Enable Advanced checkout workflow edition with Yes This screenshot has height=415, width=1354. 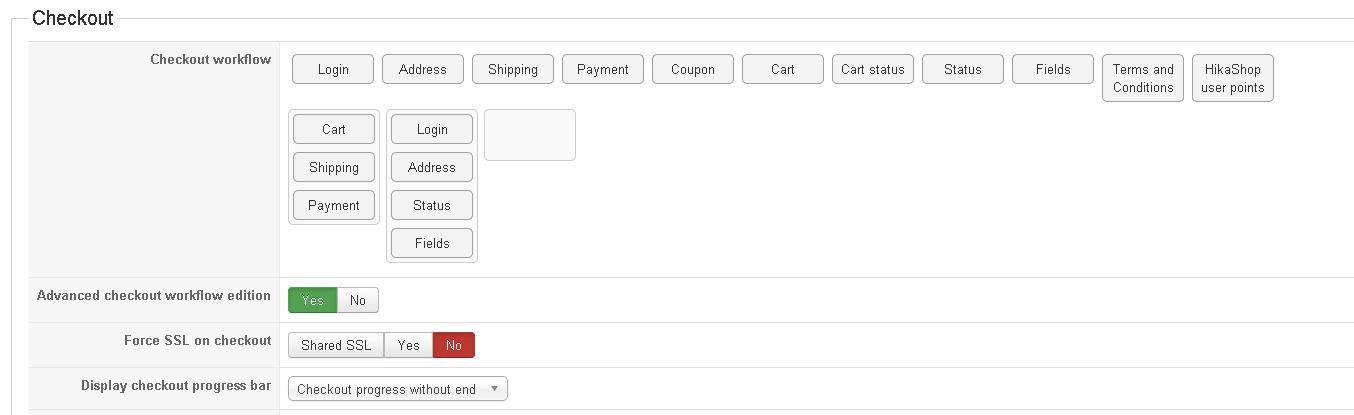point(313,300)
